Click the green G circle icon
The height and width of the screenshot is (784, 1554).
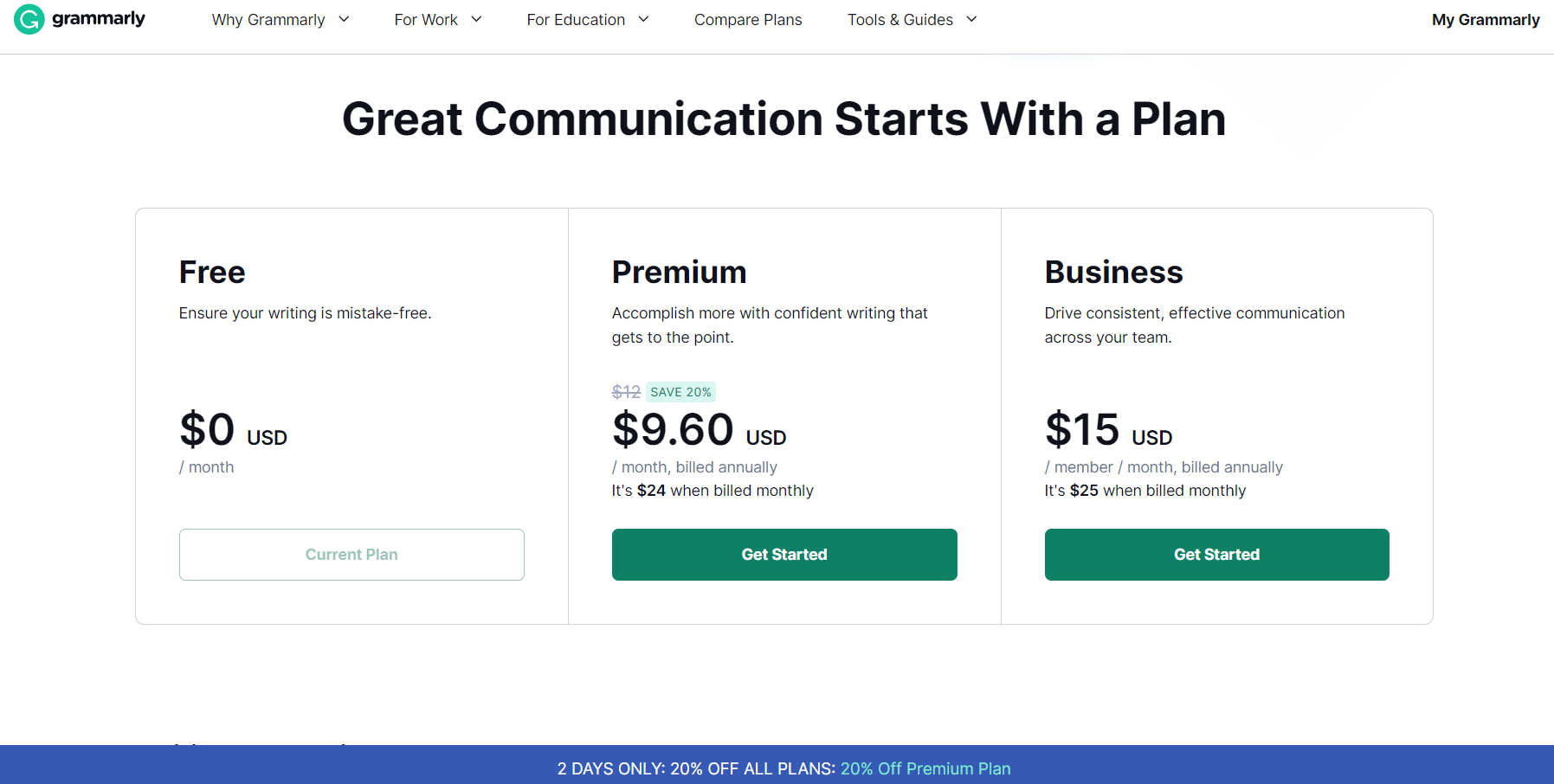coord(29,18)
